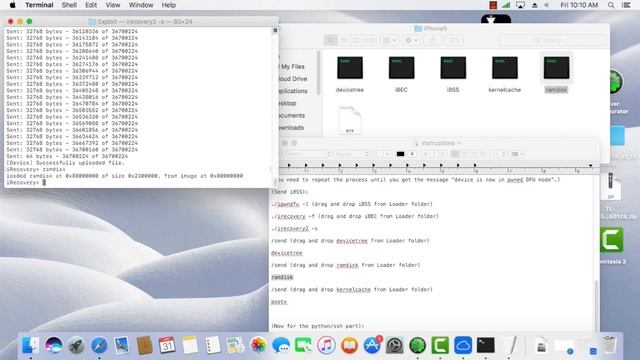The image size is (640, 360).
Task: Open the Edit menu
Action: 91,5
